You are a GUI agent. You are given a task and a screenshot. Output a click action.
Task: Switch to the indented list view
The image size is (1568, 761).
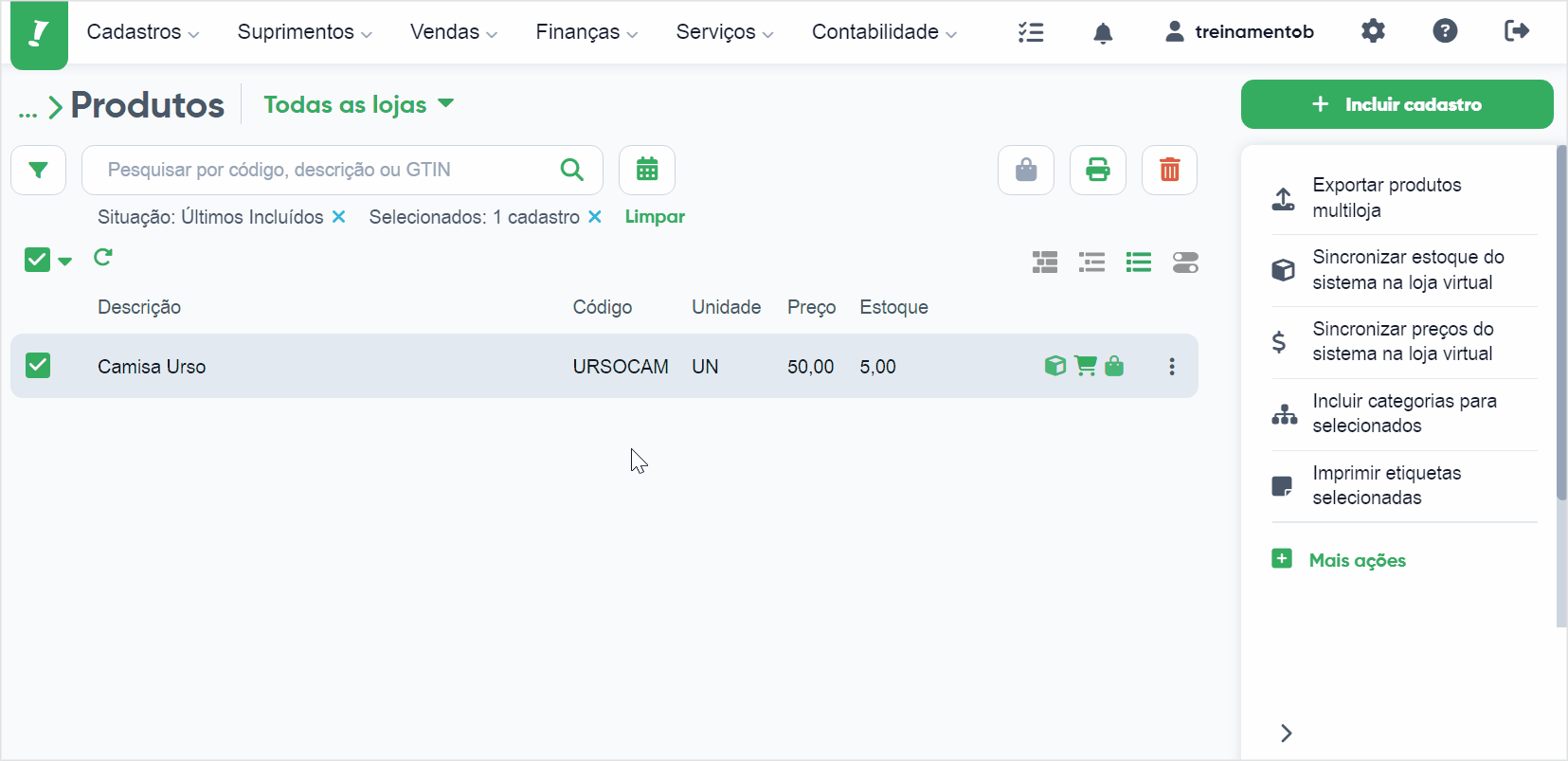point(1092,263)
